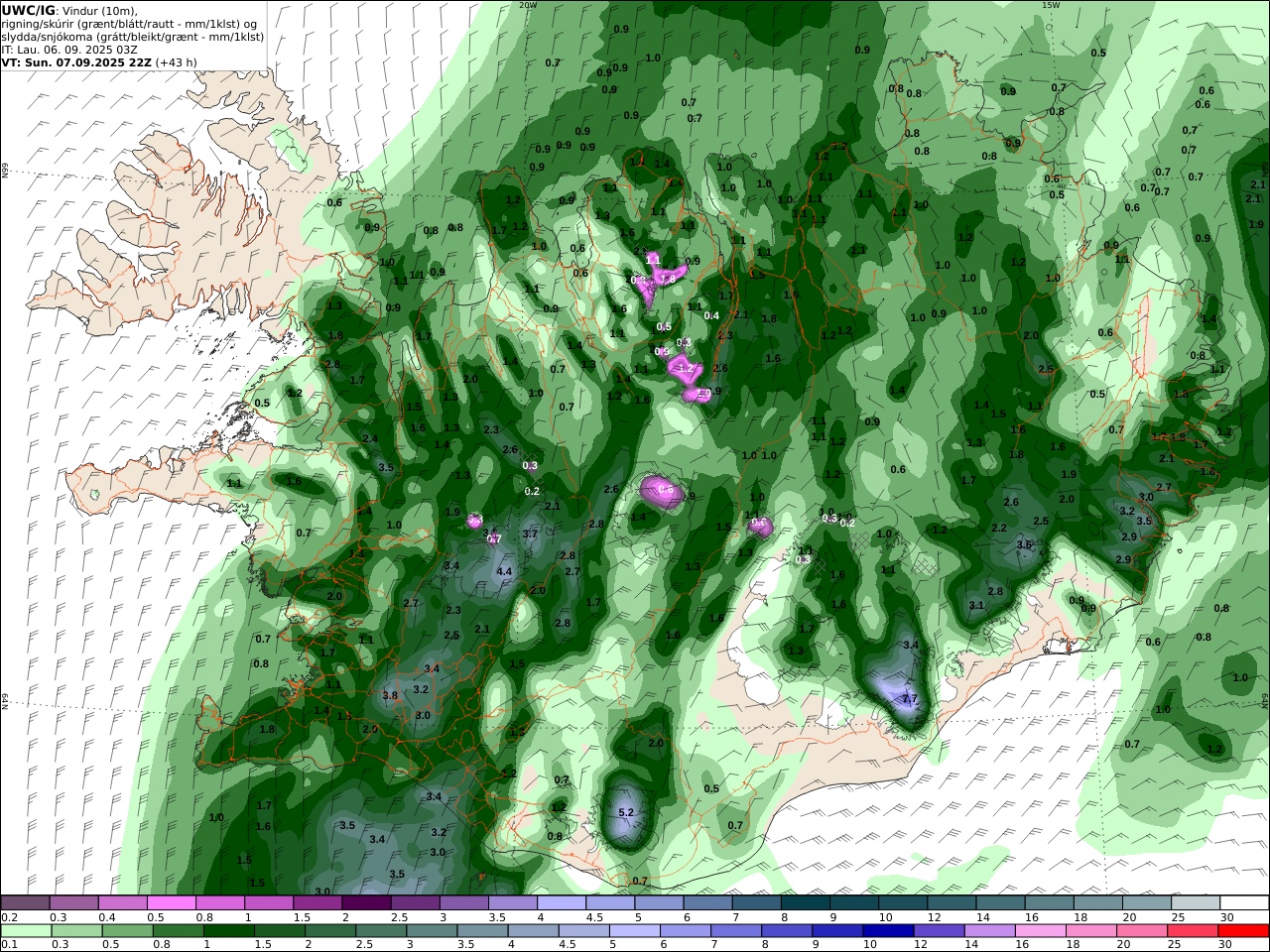Select the white 30 swatch ending the upper legend row

[1243, 903]
